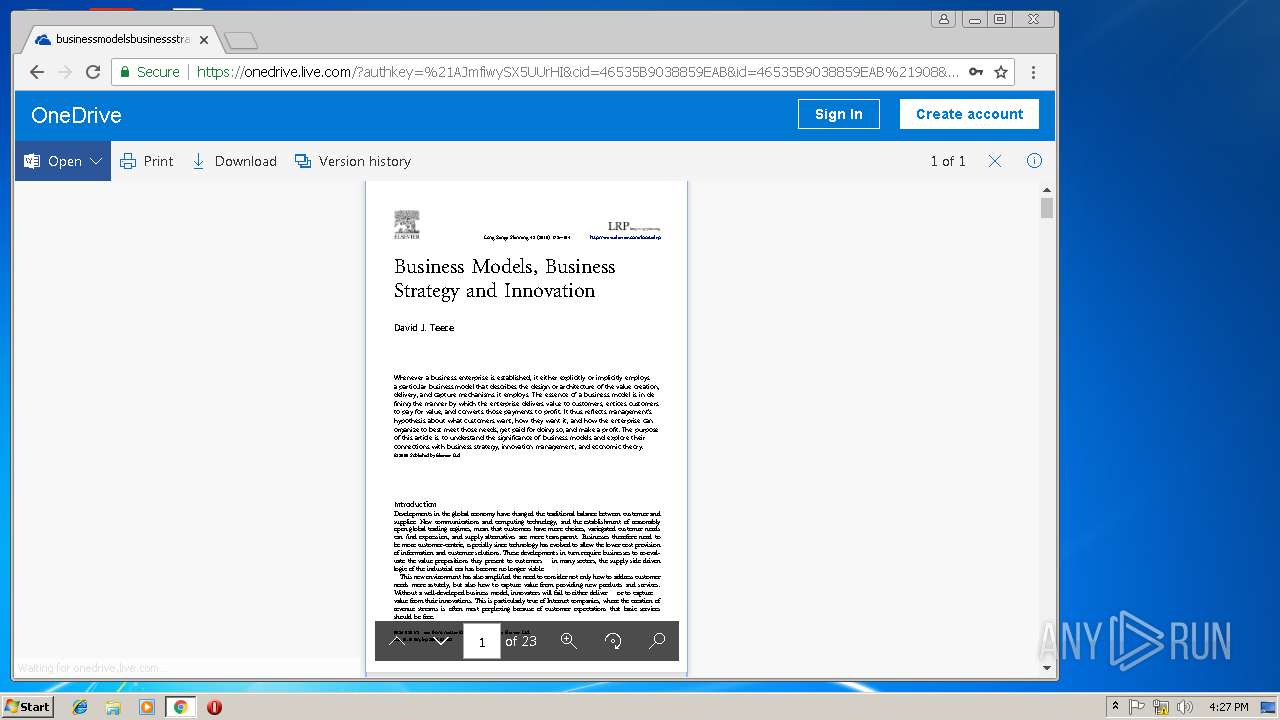This screenshot has height=720, width=1280.
Task: Go to next PDF page arrow
Action: point(441,641)
